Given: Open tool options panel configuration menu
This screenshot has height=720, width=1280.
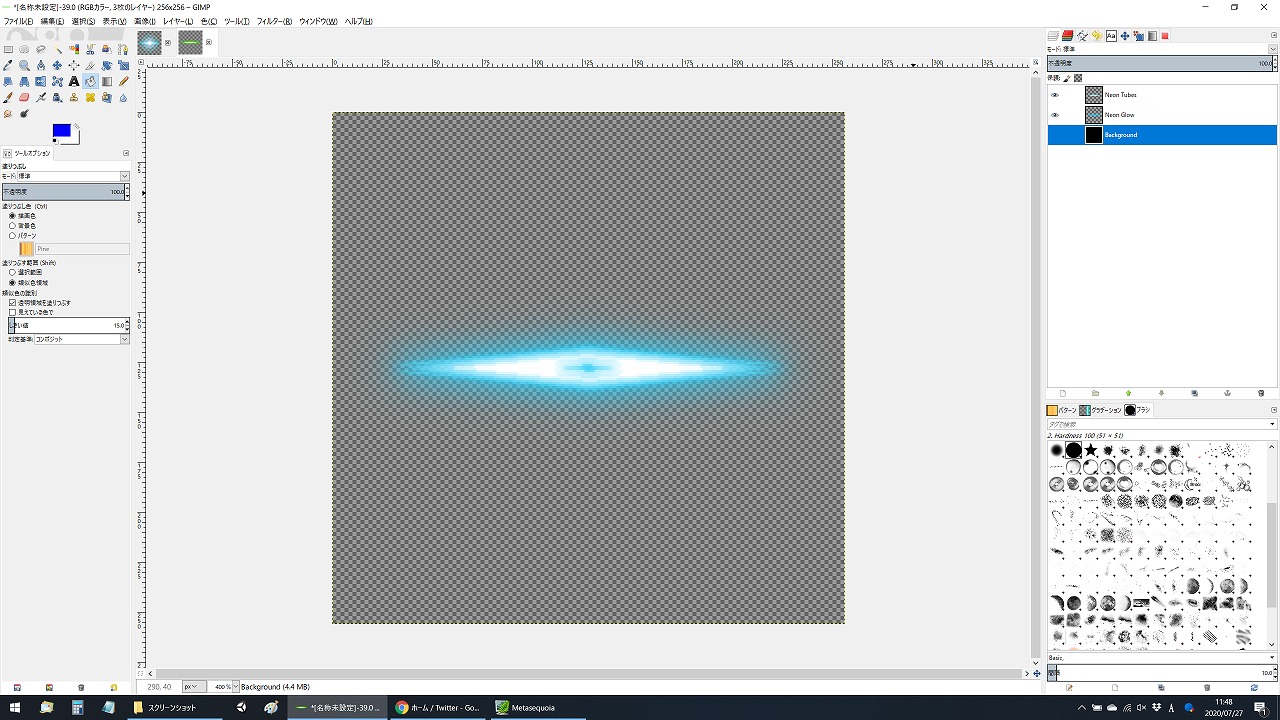Looking at the screenshot, I should click(x=126, y=153).
